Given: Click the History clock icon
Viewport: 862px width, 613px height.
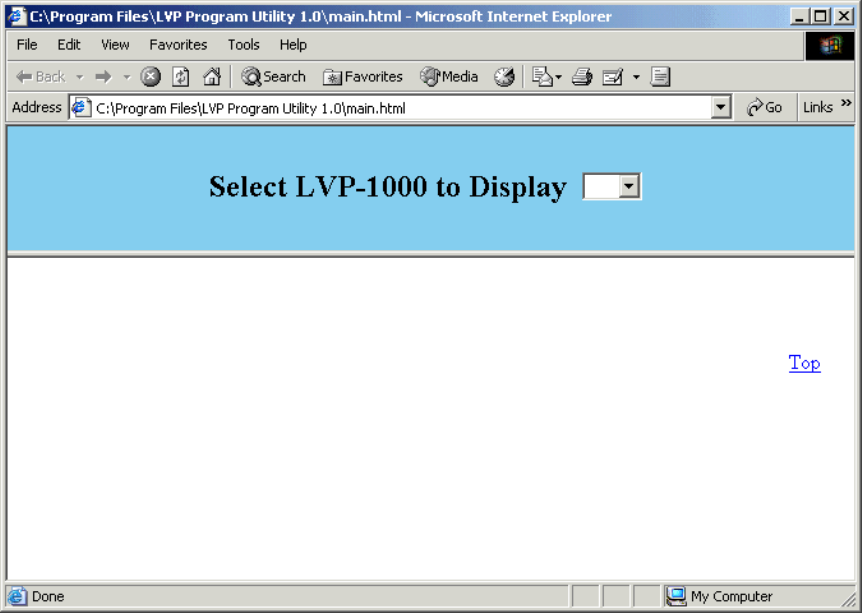Looking at the screenshot, I should tap(504, 77).
